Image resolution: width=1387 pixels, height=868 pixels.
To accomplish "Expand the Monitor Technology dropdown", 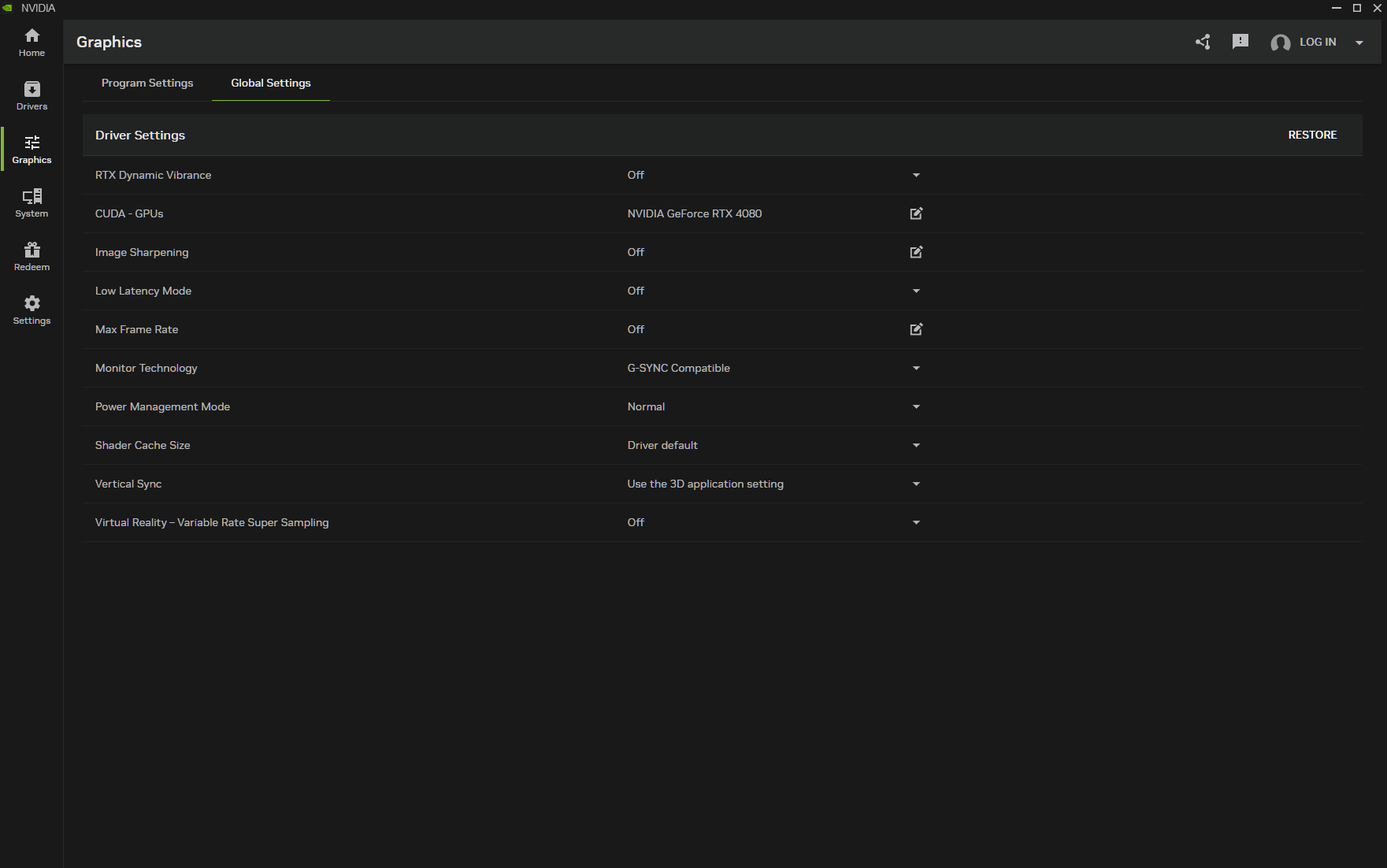I will [x=916, y=368].
